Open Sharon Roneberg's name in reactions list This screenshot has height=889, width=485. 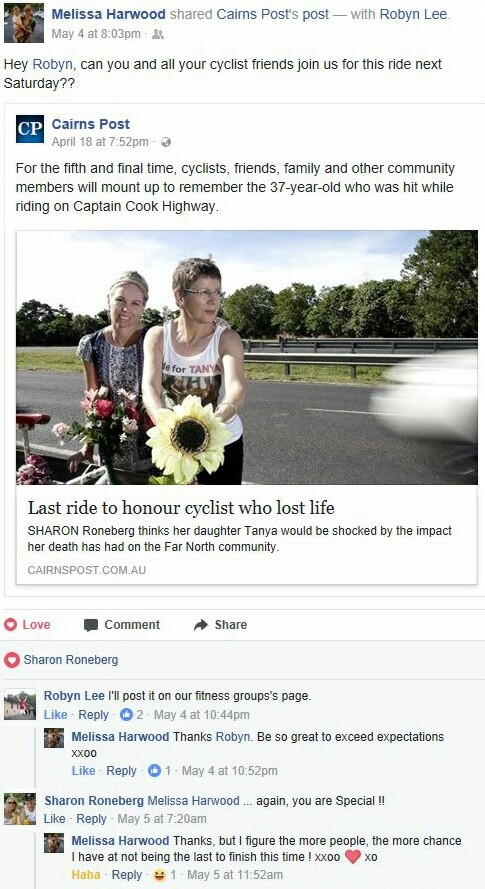pyautogui.click(x=71, y=660)
